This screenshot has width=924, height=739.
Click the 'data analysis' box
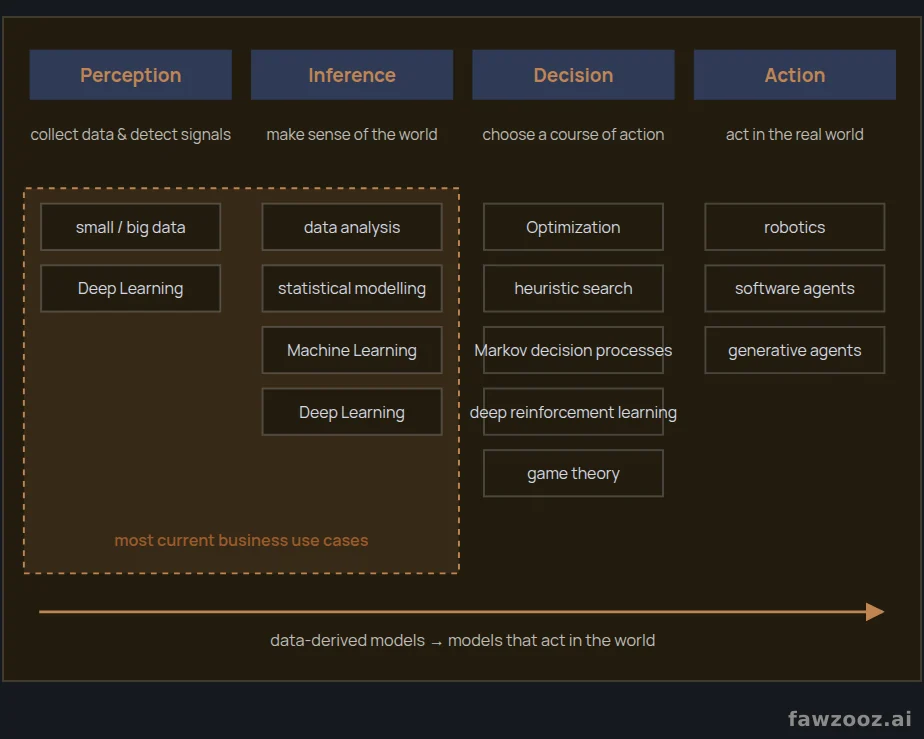point(352,227)
